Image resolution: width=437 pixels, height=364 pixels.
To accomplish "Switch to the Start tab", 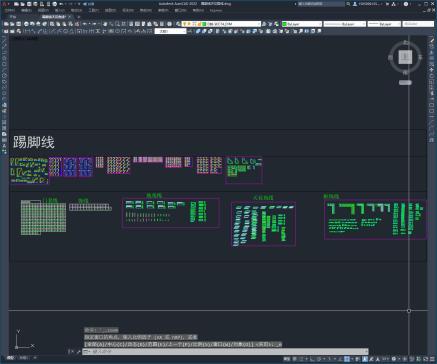I will [13, 17].
